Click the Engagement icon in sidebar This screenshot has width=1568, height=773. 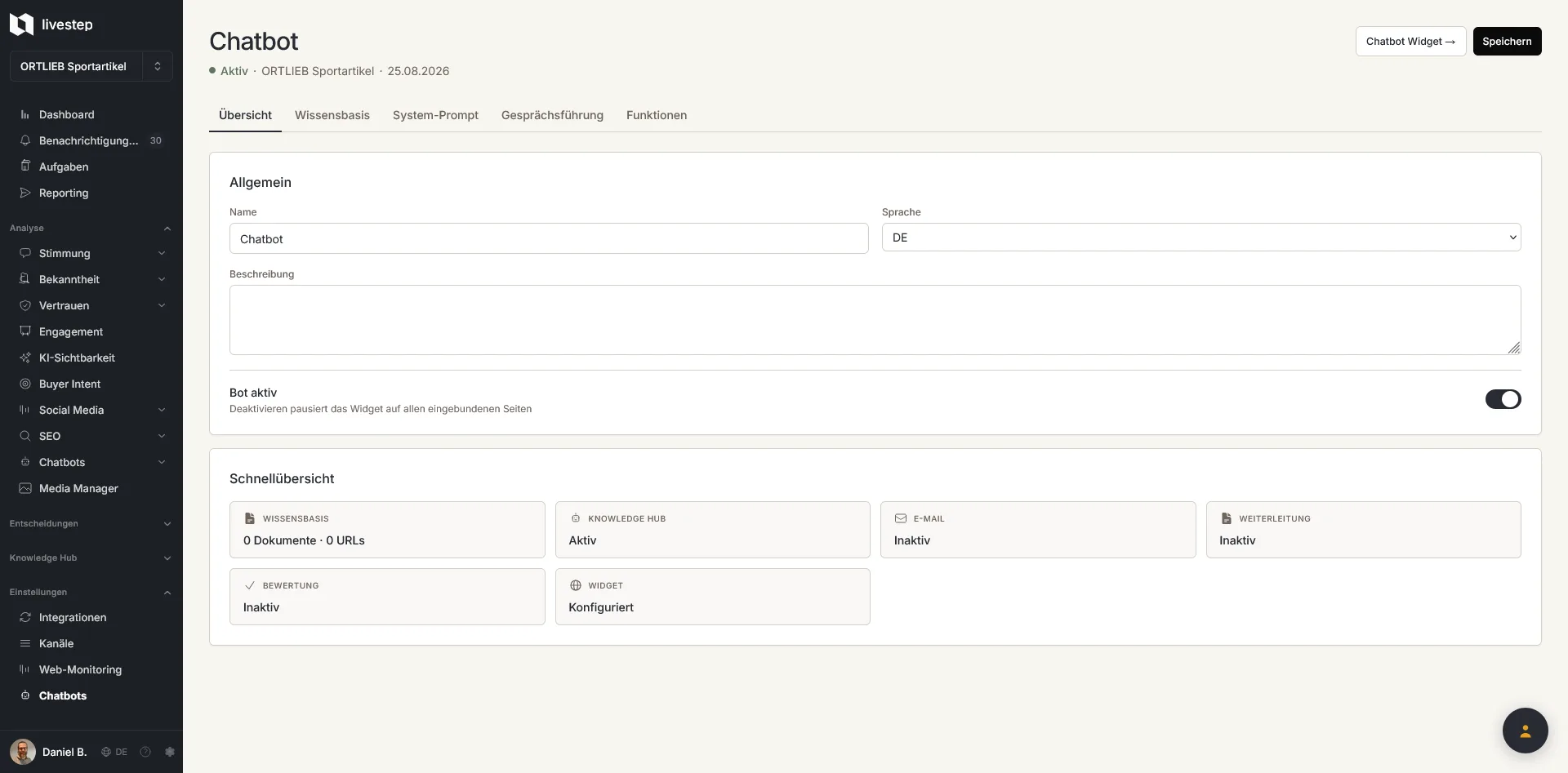[x=25, y=331]
